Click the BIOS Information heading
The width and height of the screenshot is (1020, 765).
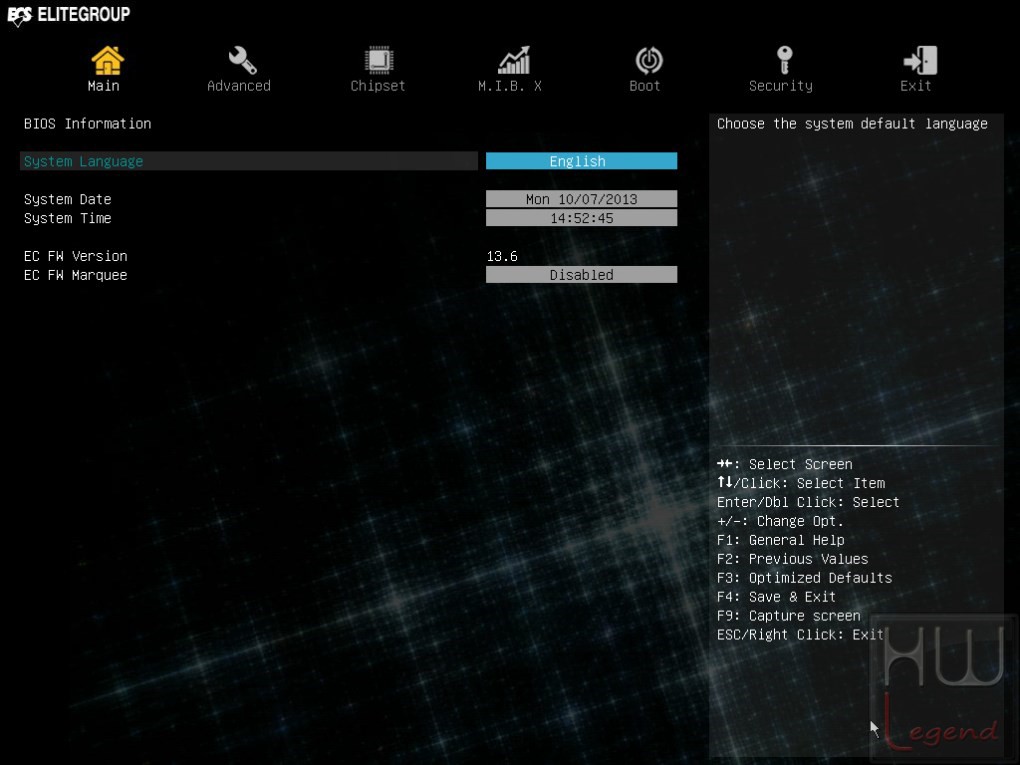[87, 124]
